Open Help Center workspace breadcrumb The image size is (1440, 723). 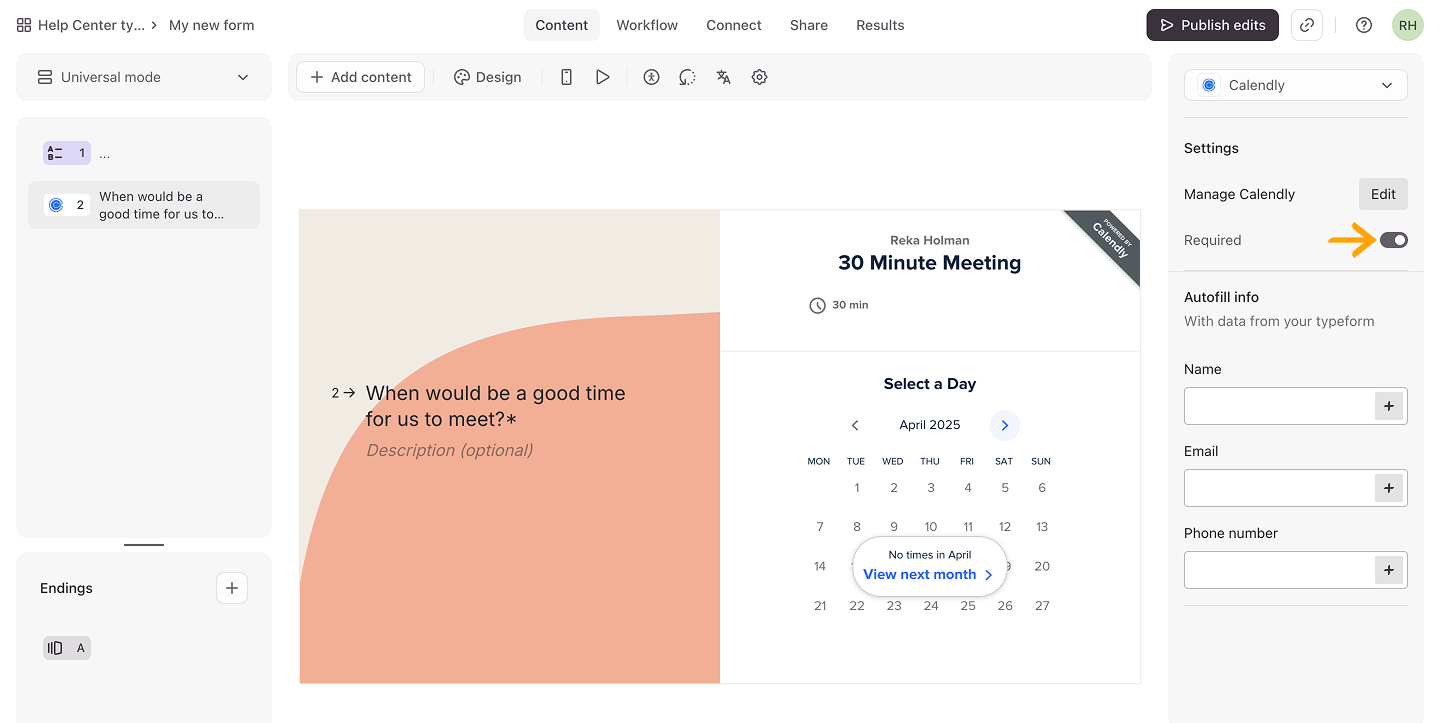point(91,25)
